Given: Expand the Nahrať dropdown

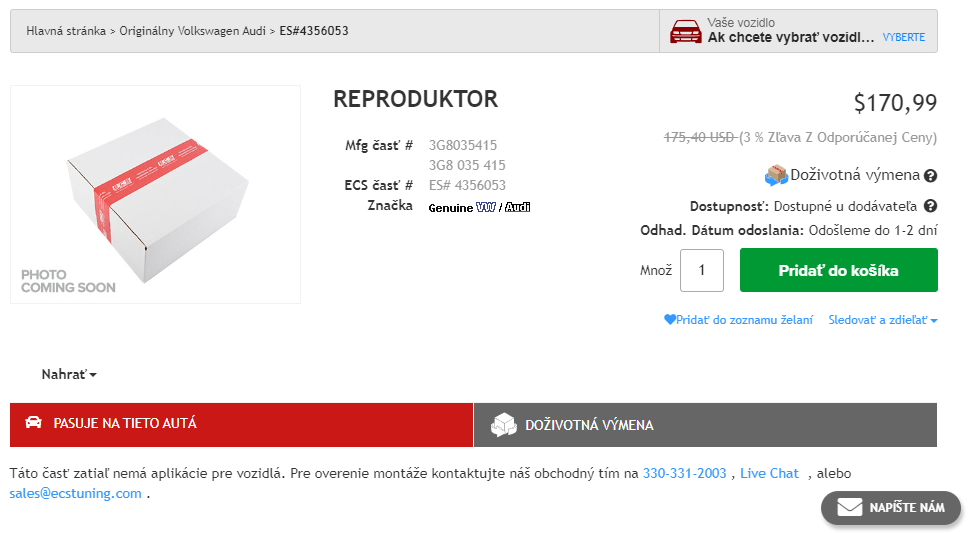Looking at the screenshot, I should (x=69, y=375).
